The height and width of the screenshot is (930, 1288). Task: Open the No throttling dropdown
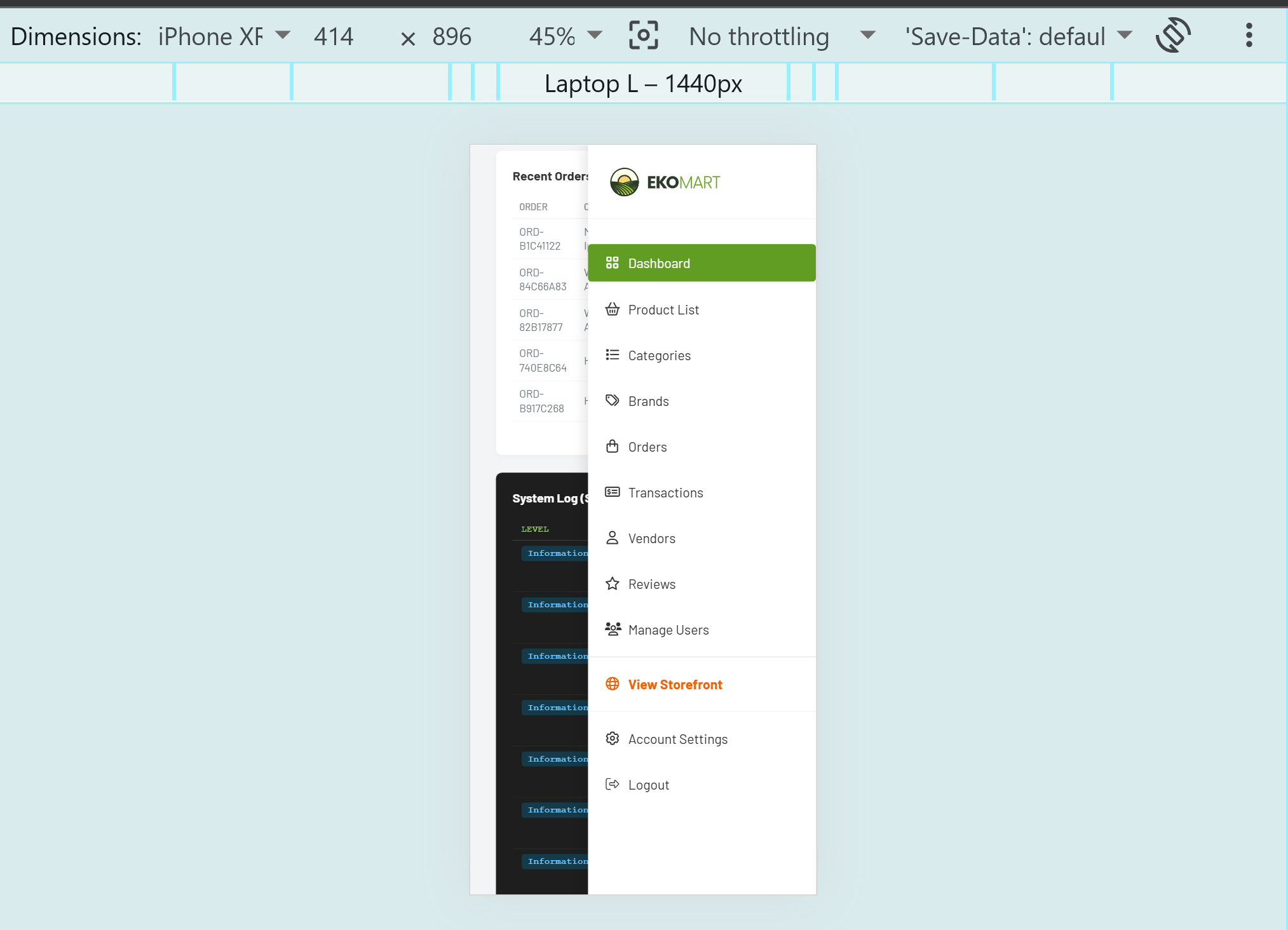click(x=782, y=36)
